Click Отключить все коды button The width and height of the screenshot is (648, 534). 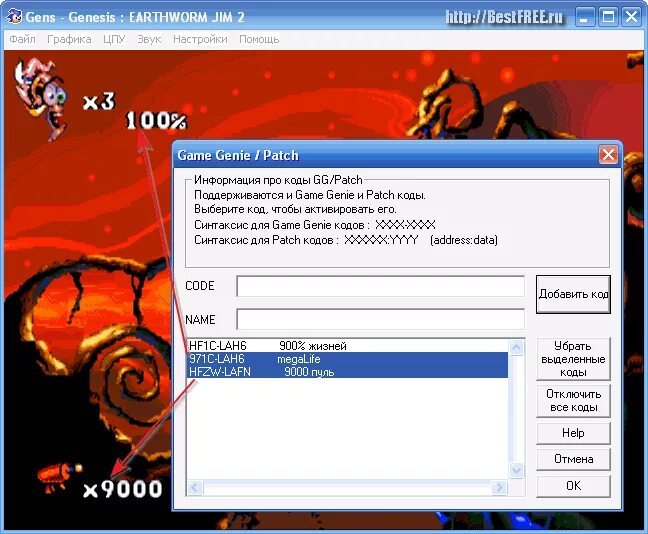pyautogui.click(x=573, y=400)
